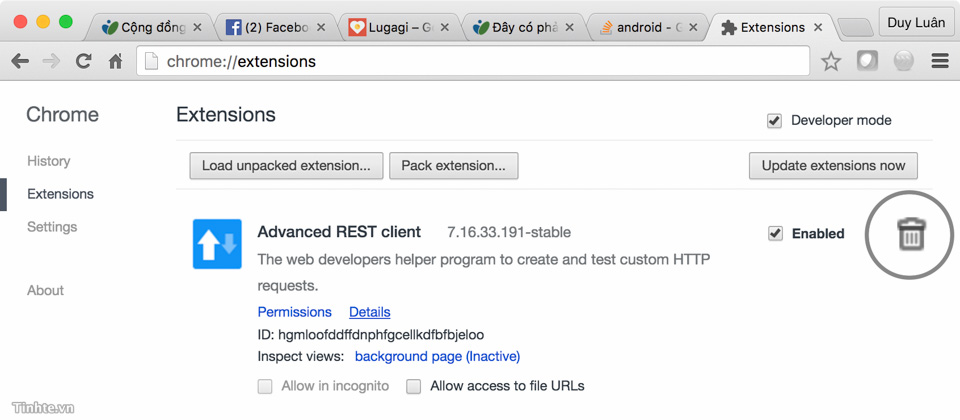Viewport: 960px width, 420px height.
Task: Click the Advanced REST client title
Action: tap(339, 232)
